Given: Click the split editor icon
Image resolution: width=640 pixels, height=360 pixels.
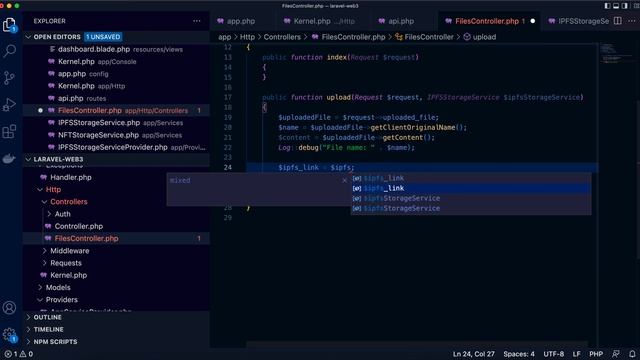Looking at the screenshot, I should coord(618,21).
